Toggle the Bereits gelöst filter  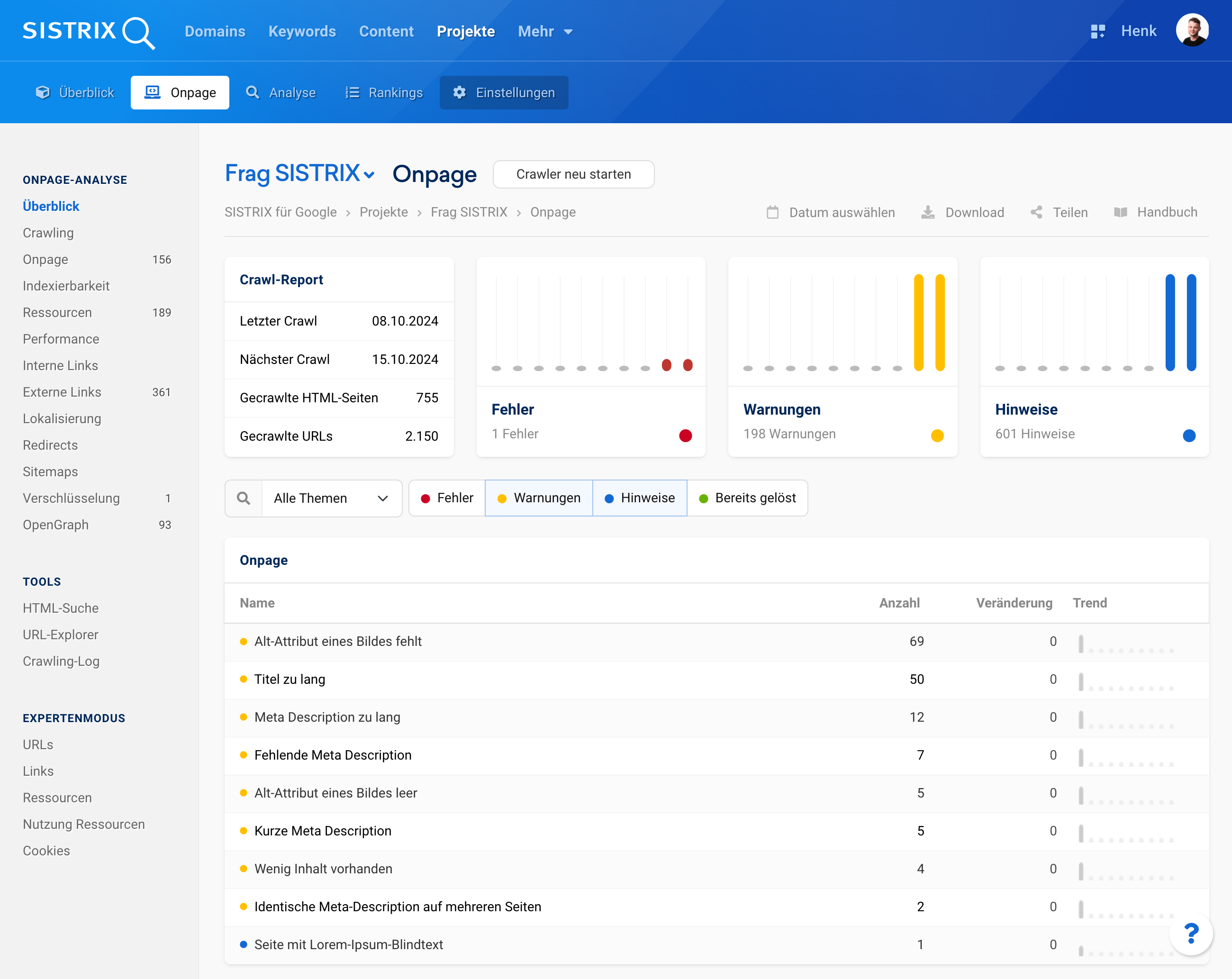(x=747, y=499)
